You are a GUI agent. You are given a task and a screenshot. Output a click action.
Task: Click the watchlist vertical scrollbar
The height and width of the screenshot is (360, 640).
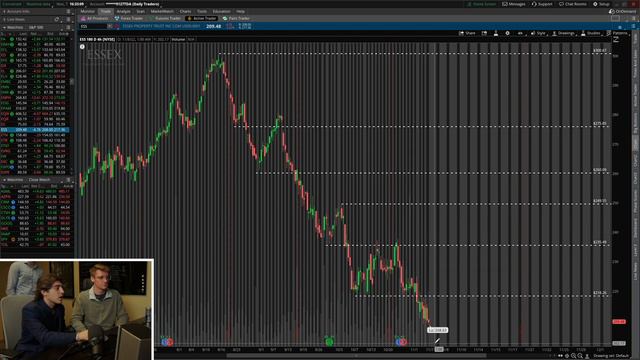click(72, 82)
